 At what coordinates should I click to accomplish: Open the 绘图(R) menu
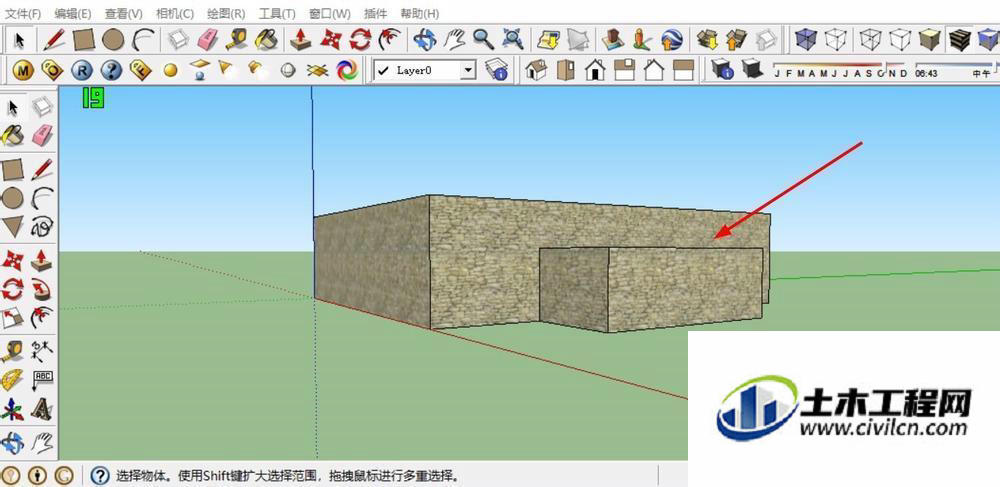pos(226,13)
